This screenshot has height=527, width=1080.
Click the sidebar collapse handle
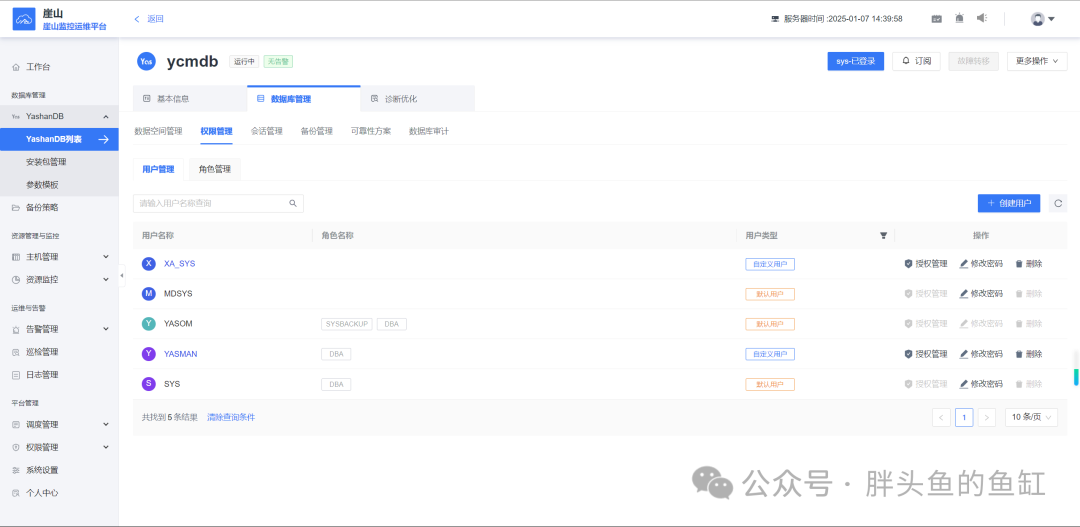(x=122, y=276)
